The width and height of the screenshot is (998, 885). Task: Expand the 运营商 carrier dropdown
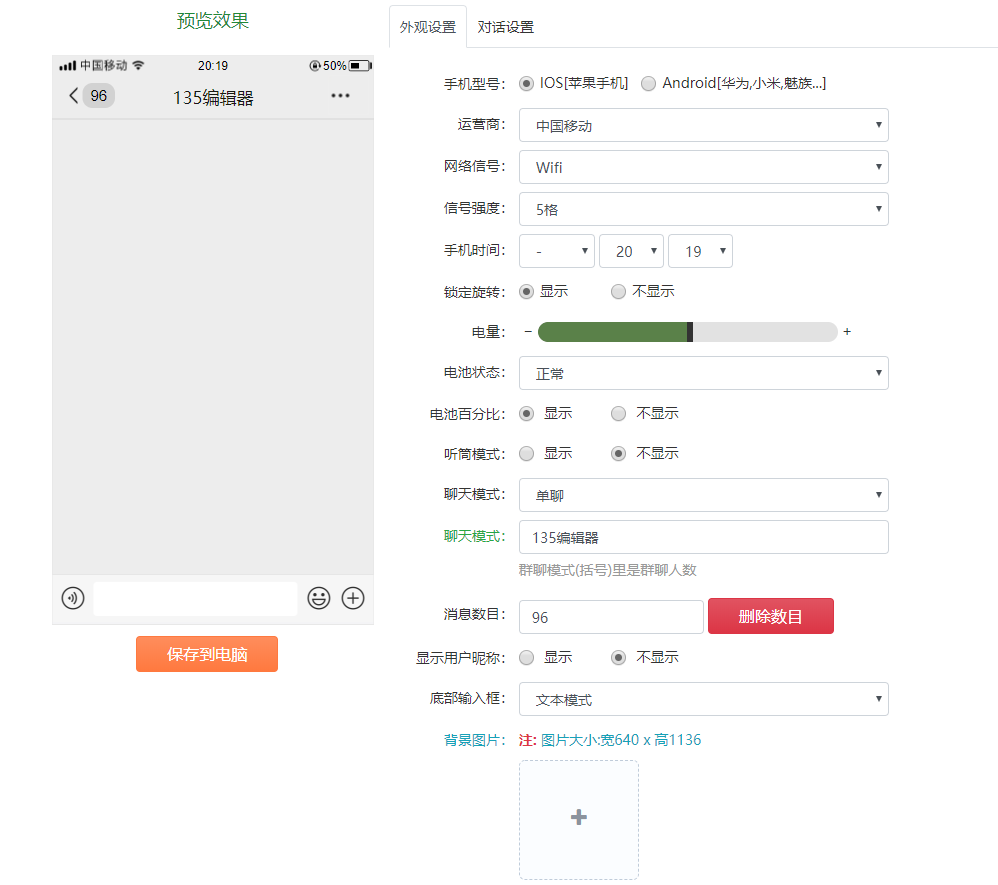click(x=703, y=126)
